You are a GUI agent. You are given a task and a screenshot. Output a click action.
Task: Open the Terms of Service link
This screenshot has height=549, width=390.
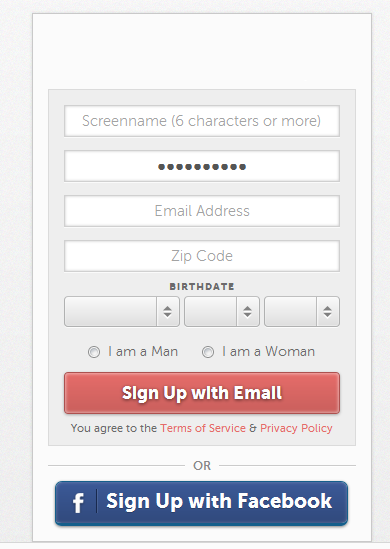click(x=203, y=428)
